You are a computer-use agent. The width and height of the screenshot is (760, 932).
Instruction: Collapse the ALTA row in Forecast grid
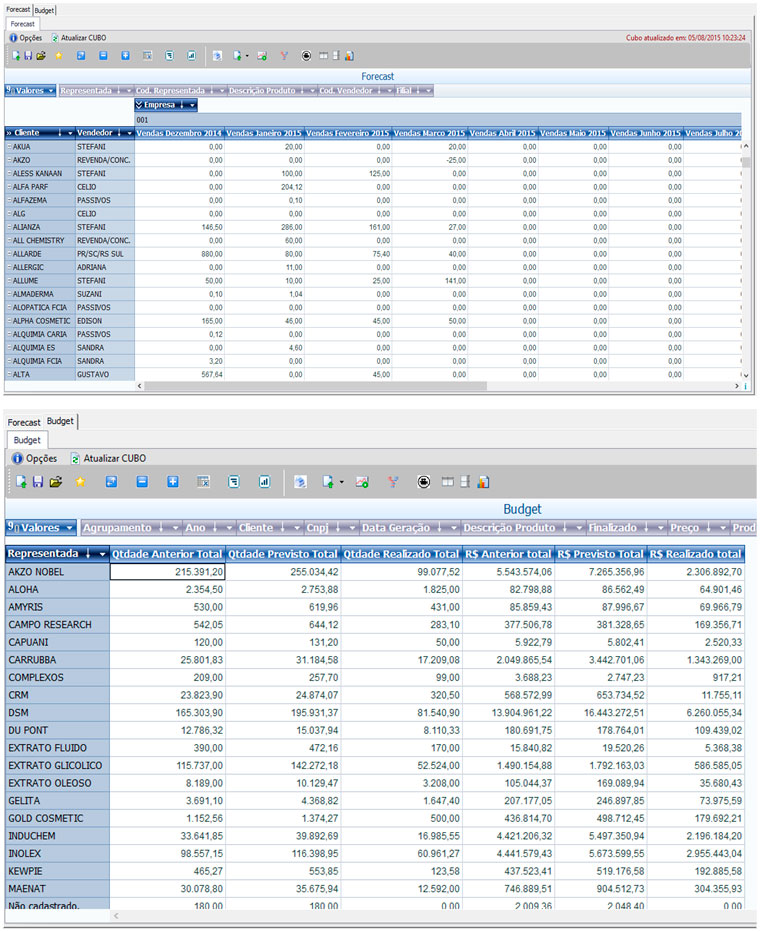(9, 374)
